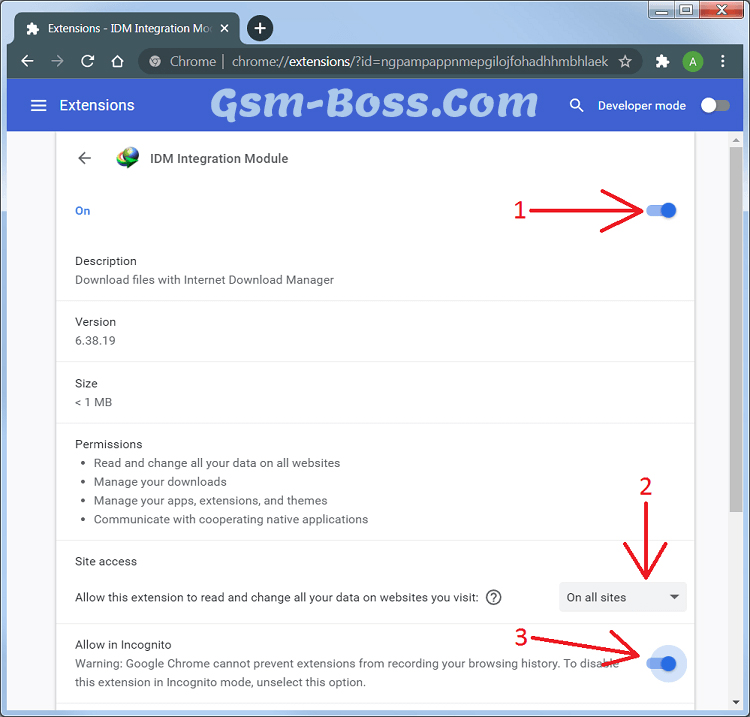Click the scrollbar down arrow

(x=736, y=702)
